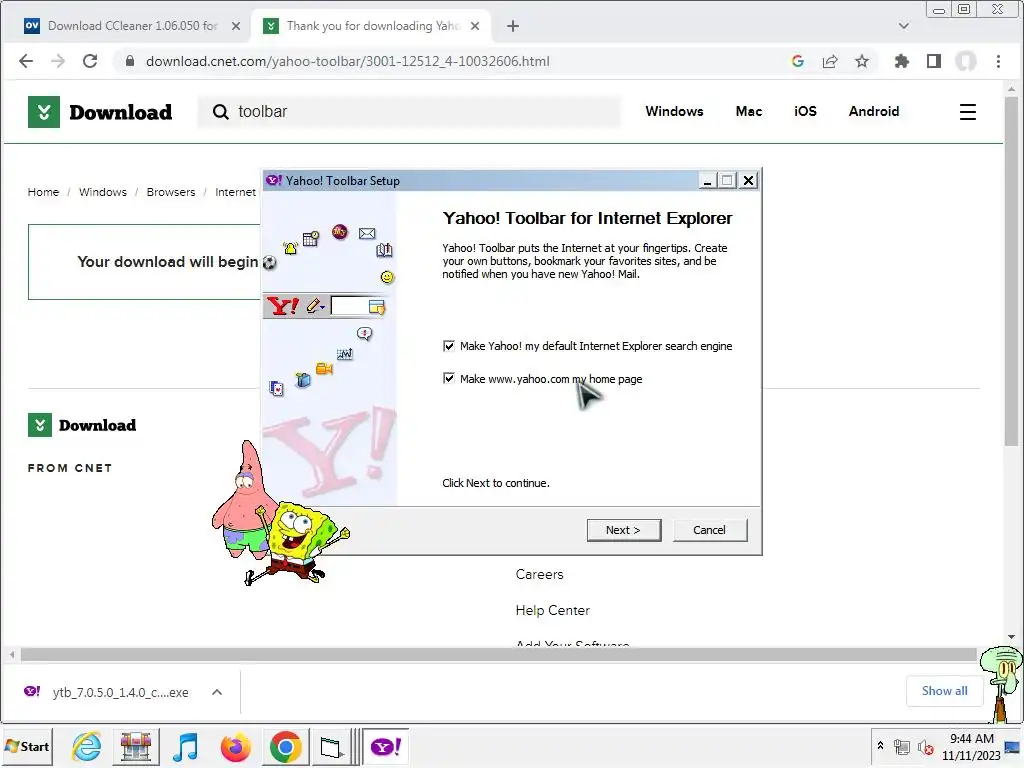Open the Android category in site nav
1024x768 pixels.
click(874, 112)
